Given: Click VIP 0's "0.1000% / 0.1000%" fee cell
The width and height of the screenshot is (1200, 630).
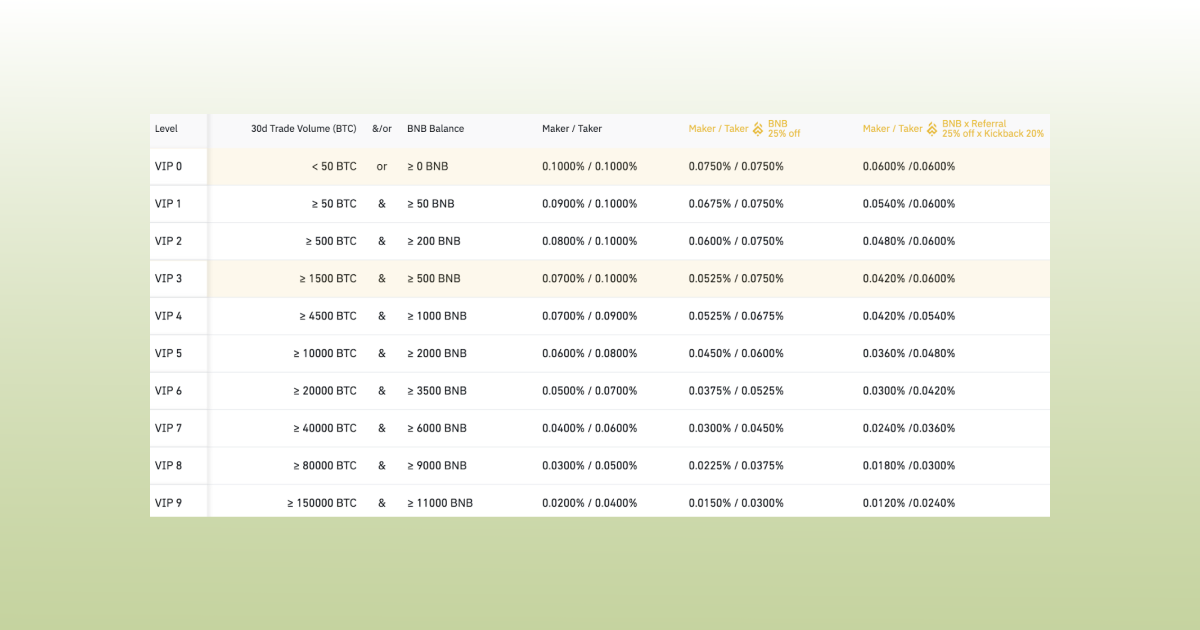Looking at the screenshot, I should pos(588,166).
